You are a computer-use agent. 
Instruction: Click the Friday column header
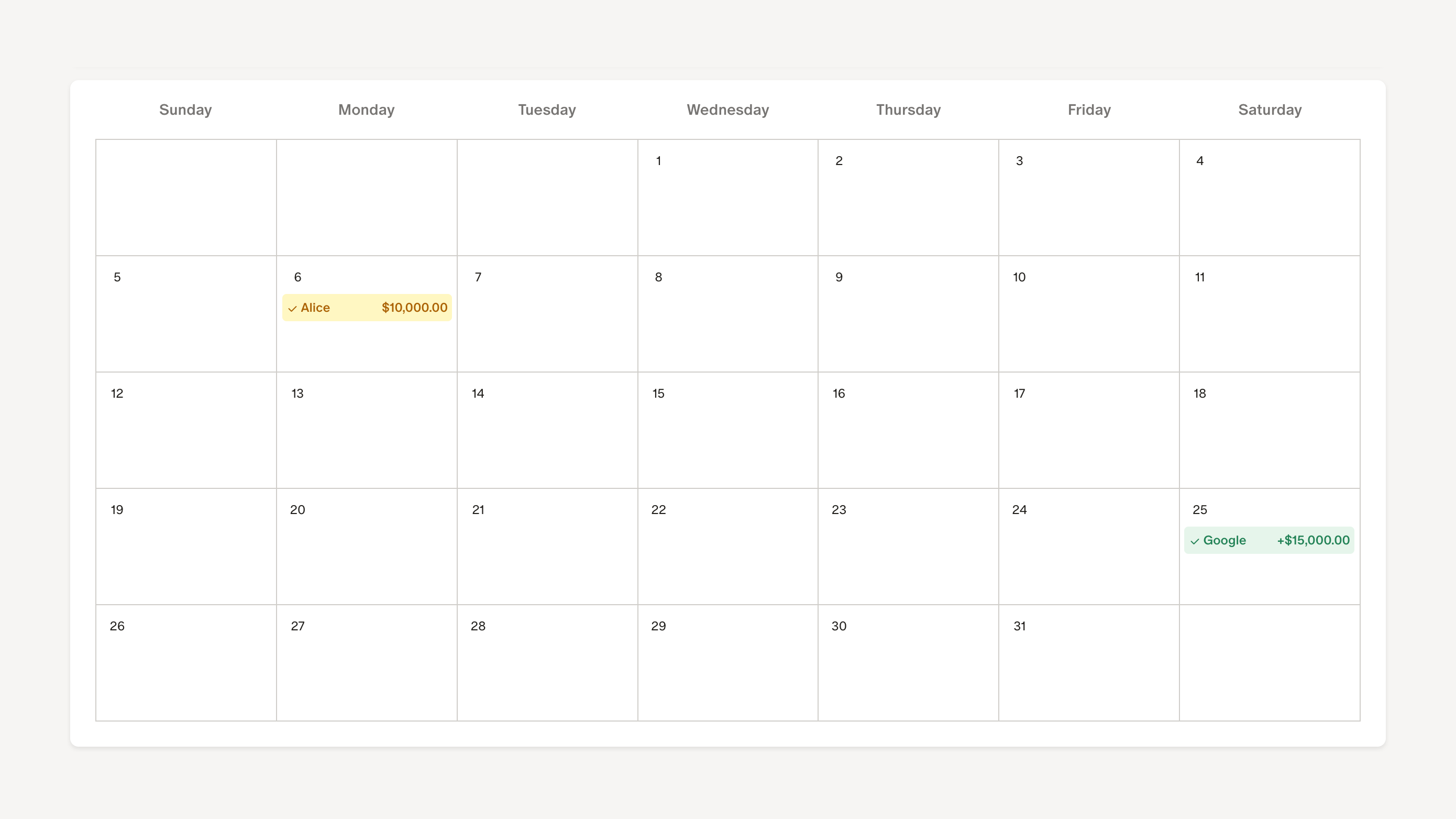[1089, 110]
